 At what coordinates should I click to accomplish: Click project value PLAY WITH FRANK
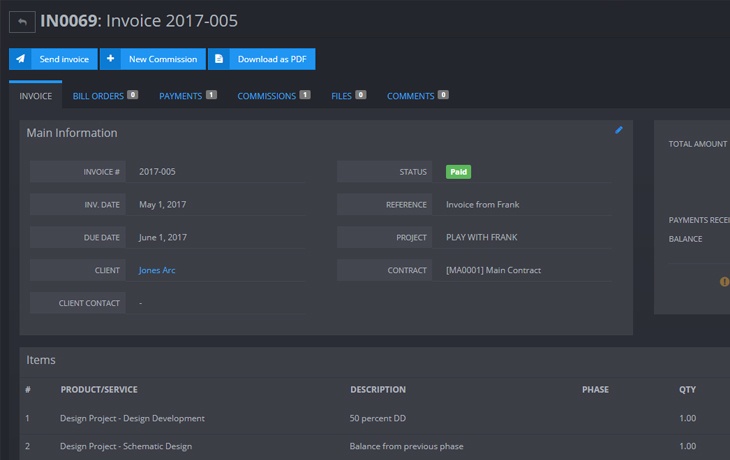click(481, 237)
